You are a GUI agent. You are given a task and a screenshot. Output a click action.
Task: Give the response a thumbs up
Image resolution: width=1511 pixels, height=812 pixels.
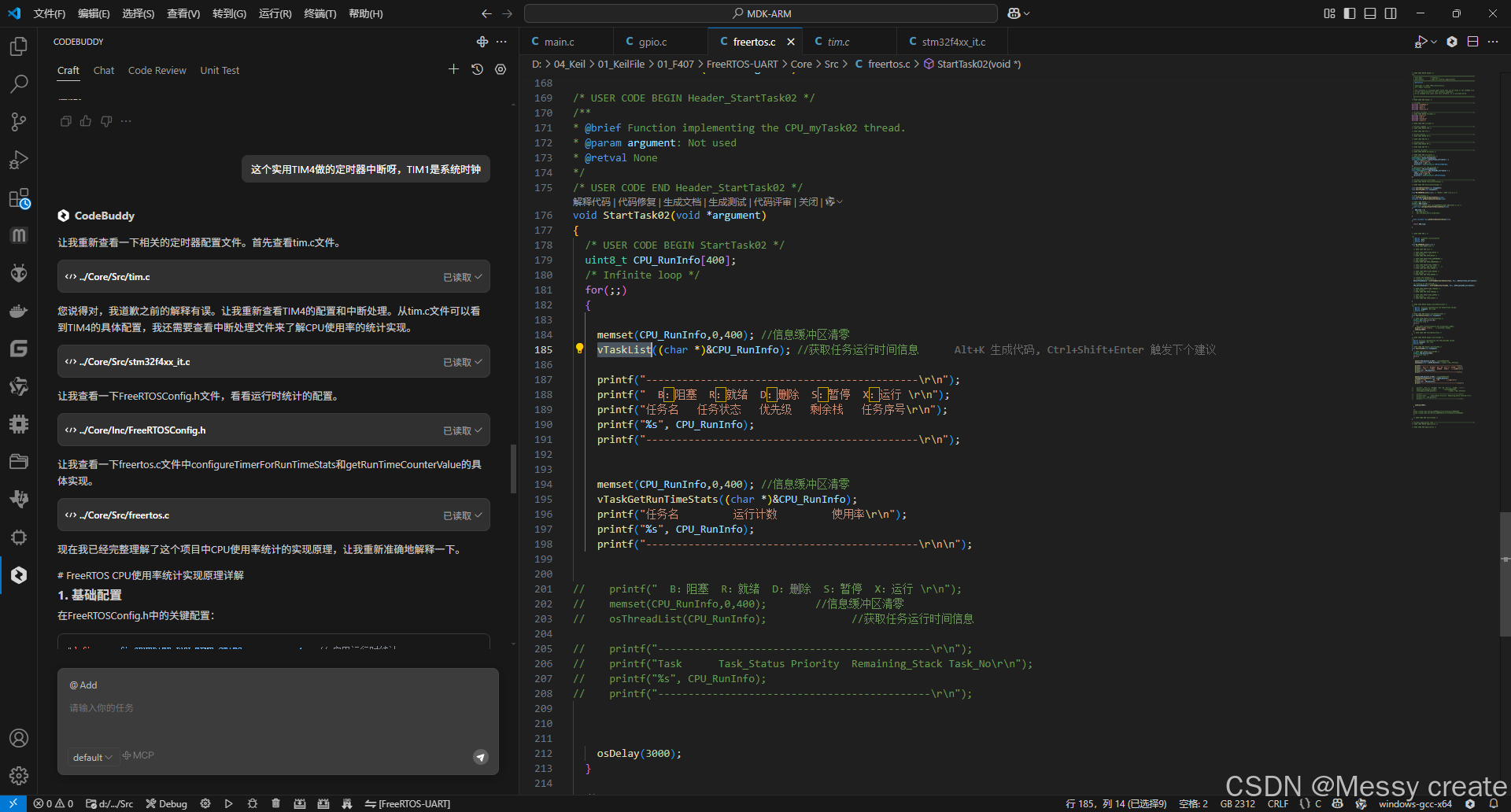(86, 121)
